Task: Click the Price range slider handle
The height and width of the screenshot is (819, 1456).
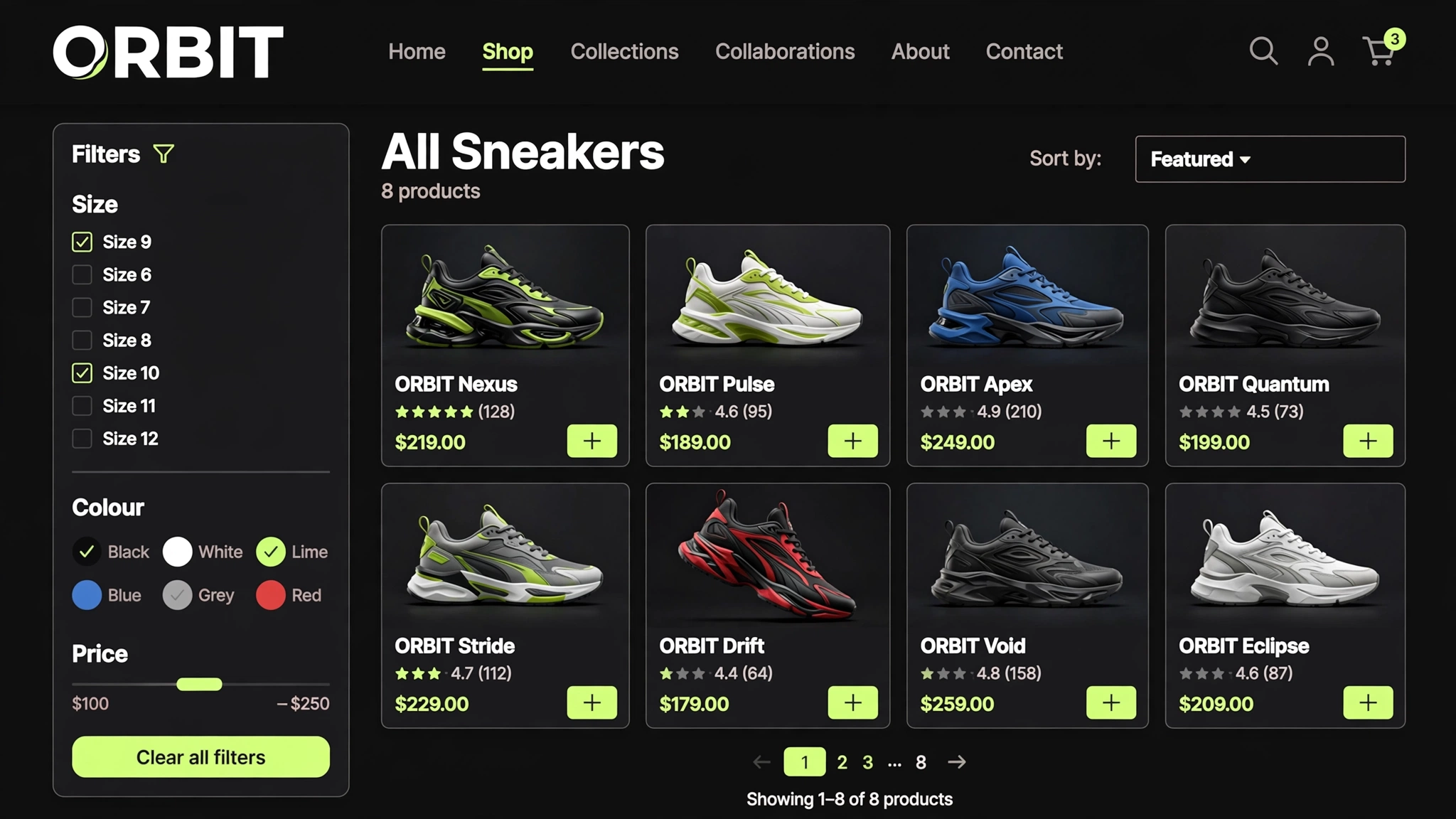Action: pyautogui.click(x=199, y=684)
